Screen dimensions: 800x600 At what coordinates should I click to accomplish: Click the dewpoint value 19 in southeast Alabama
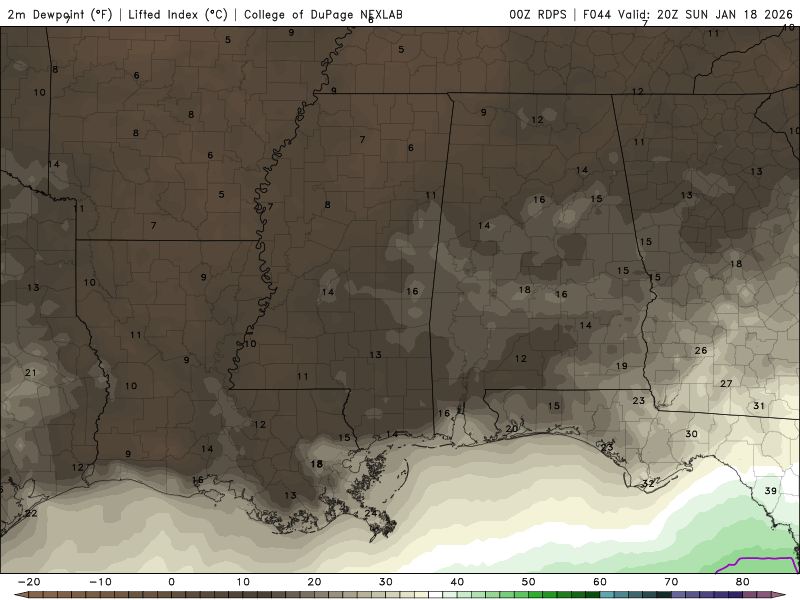(x=621, y=365)
